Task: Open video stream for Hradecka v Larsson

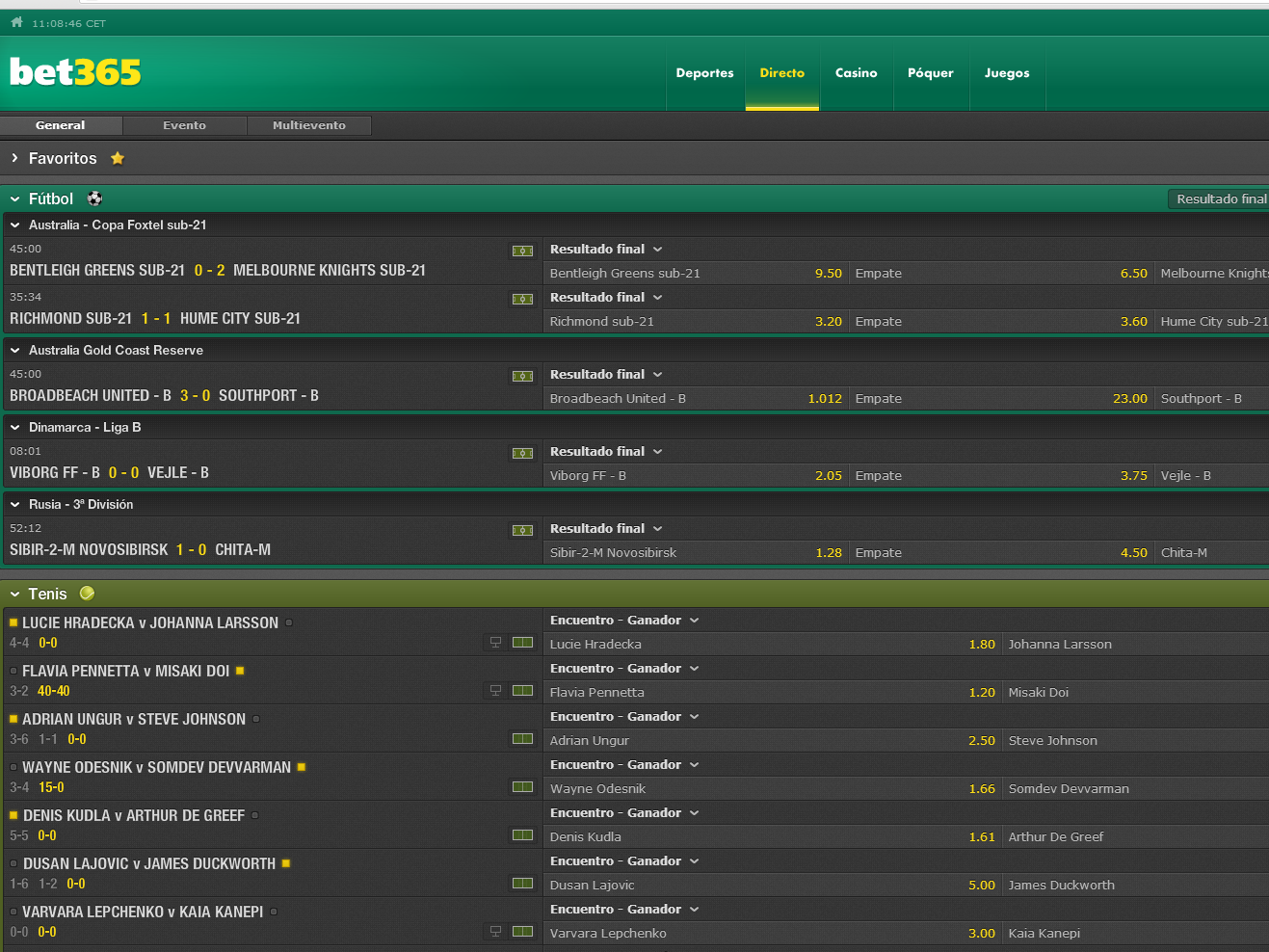Action: coord(495,642)
